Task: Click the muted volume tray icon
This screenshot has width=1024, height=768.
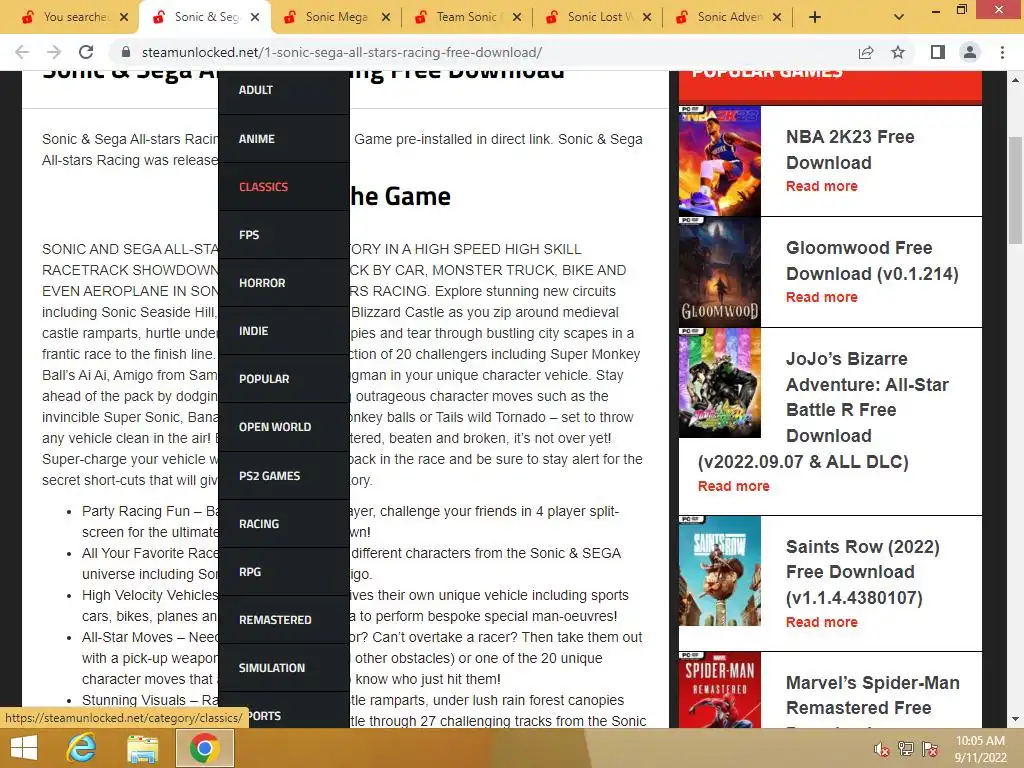Action: point(881,749)
